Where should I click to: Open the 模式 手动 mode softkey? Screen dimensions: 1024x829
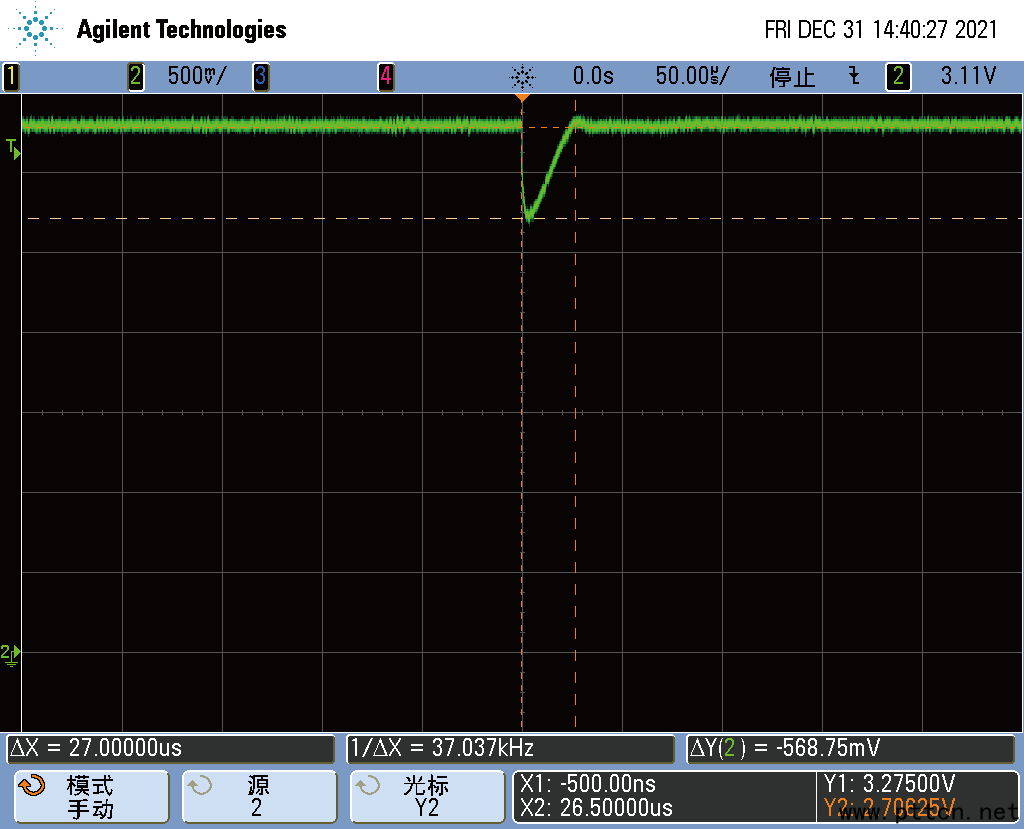pyautogui.click(x=90, y=797)
